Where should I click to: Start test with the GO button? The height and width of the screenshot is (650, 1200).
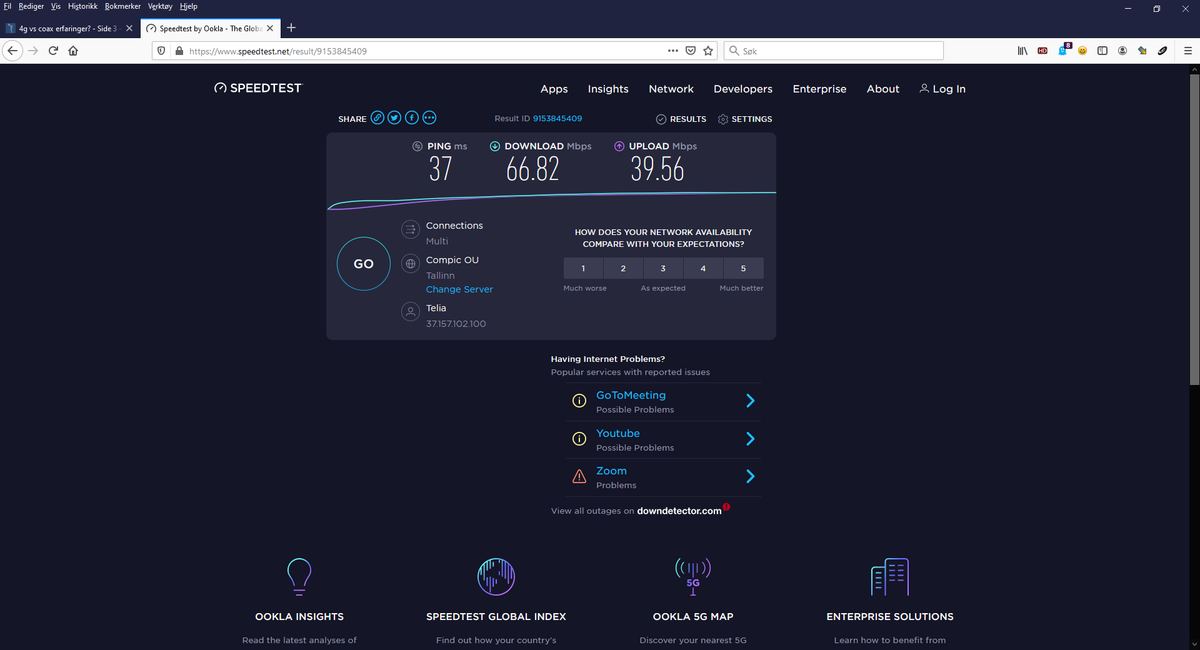[363, 264]
